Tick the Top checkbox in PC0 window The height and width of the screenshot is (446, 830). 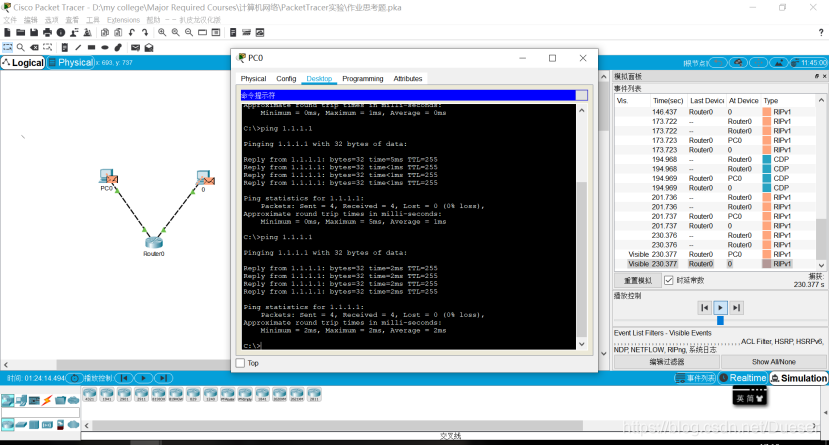(x=240, y=363)
